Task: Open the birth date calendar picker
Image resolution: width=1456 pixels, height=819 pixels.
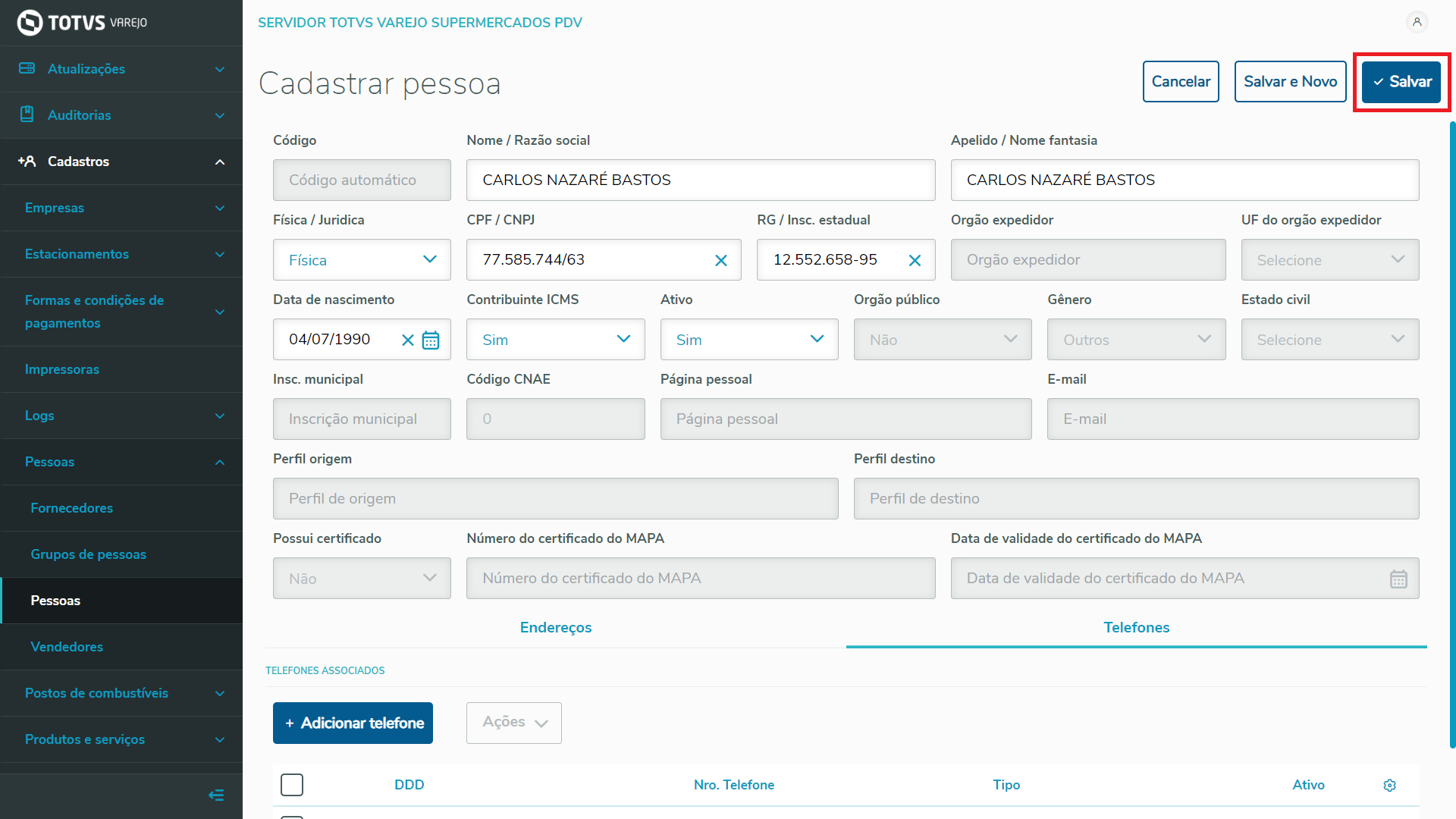Action: (x=431, y=340)
